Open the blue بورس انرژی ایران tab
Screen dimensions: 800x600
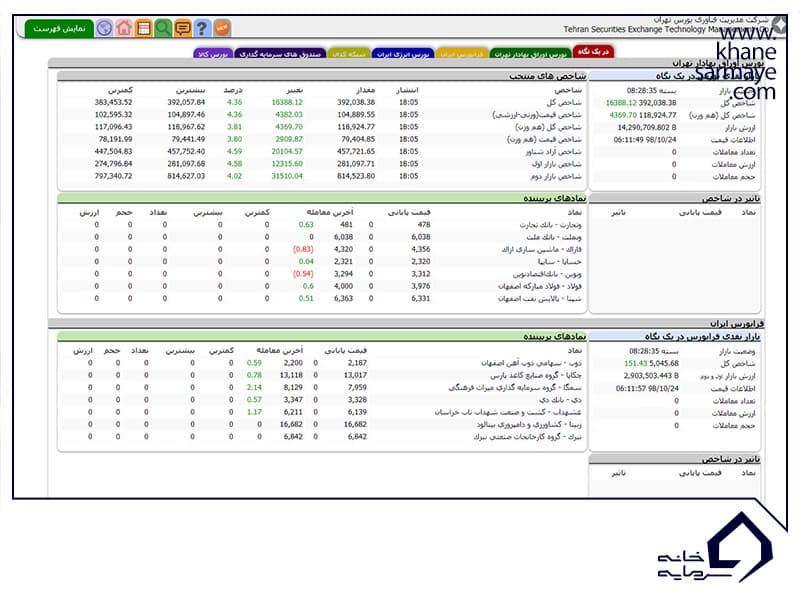click(x=403, y=54)
